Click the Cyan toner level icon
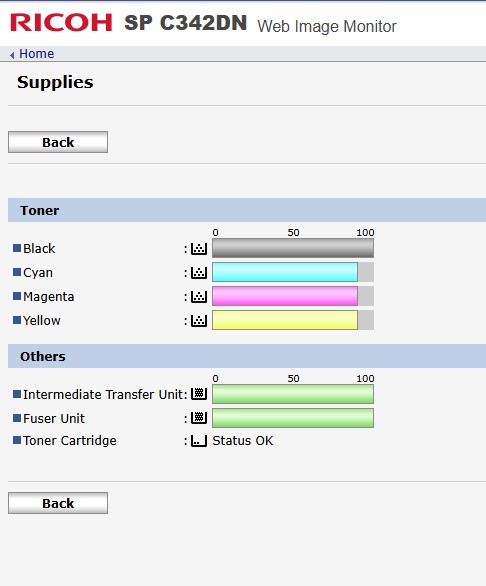This screenshot has height=586, width=486. click(199, 272)
